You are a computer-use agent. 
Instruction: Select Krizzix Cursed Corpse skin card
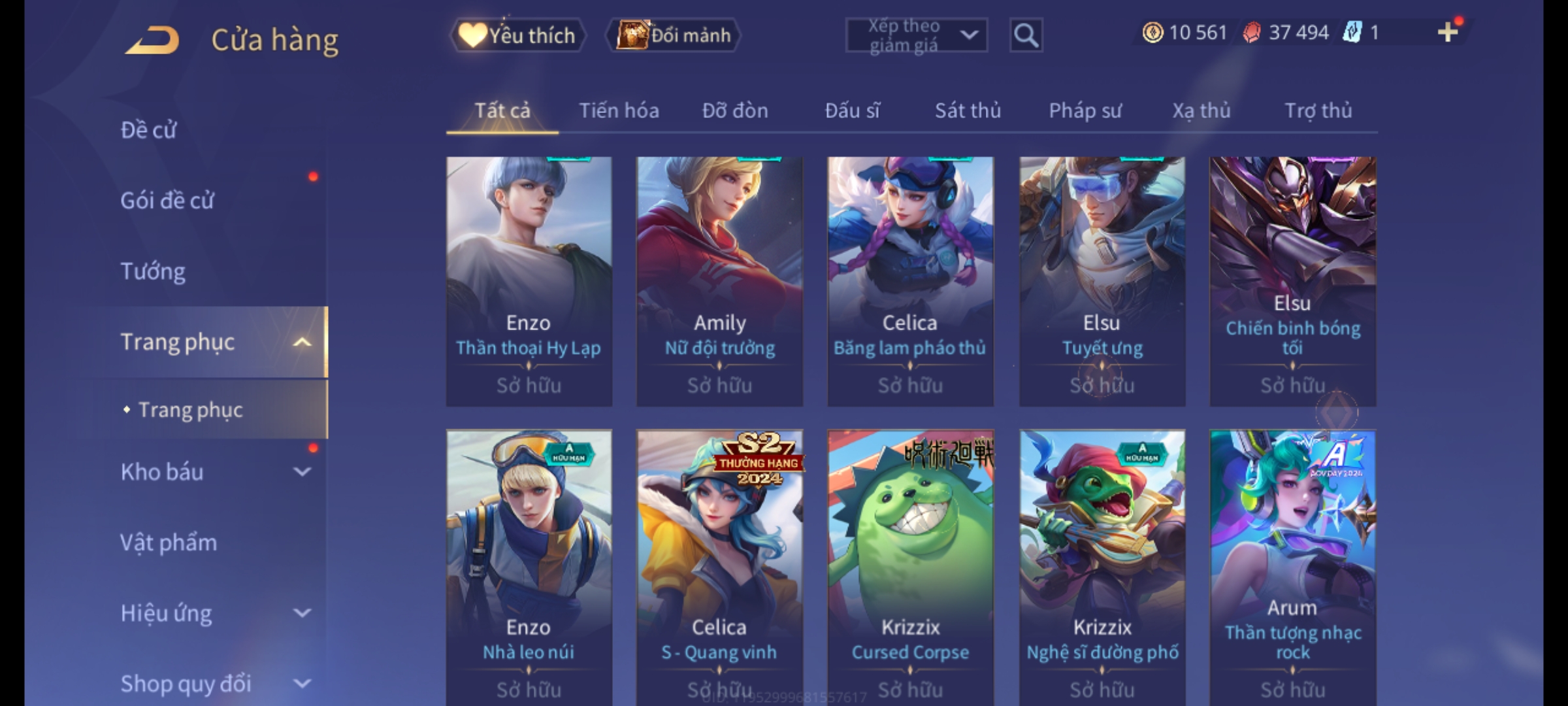[910, 567]
